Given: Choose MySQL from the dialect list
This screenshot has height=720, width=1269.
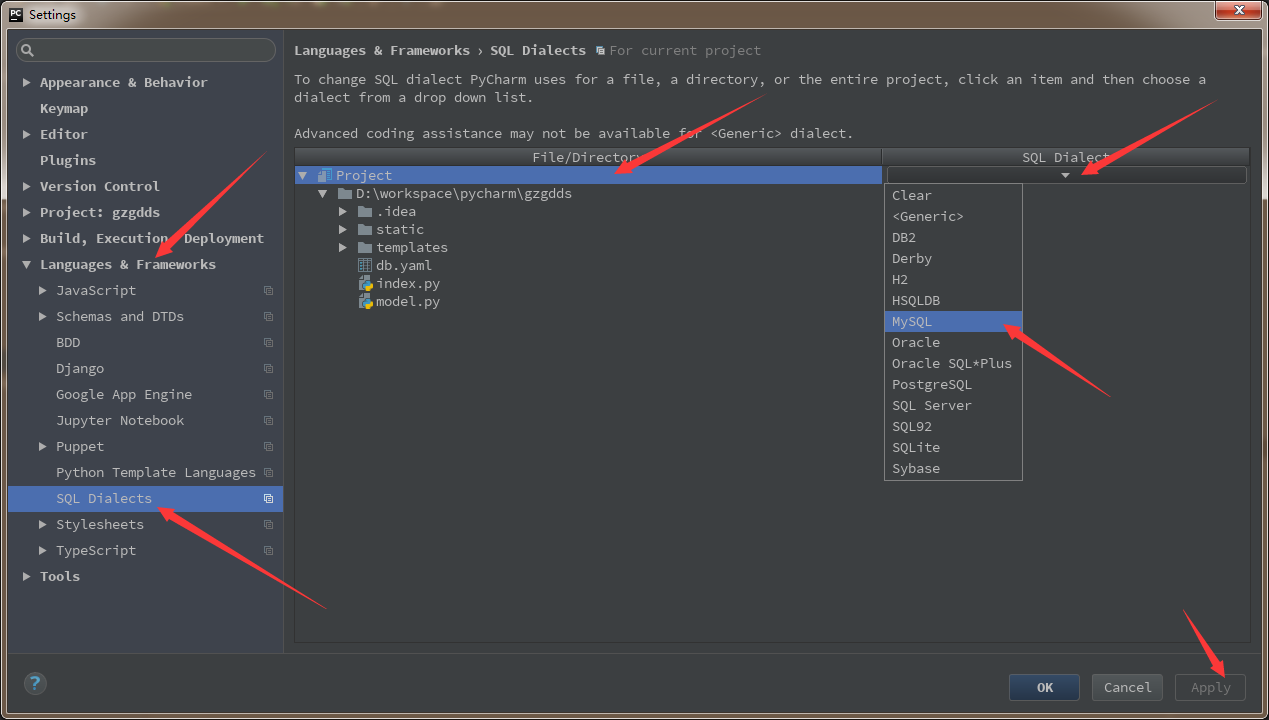Looking at the screenshot, I should (912, 322).
